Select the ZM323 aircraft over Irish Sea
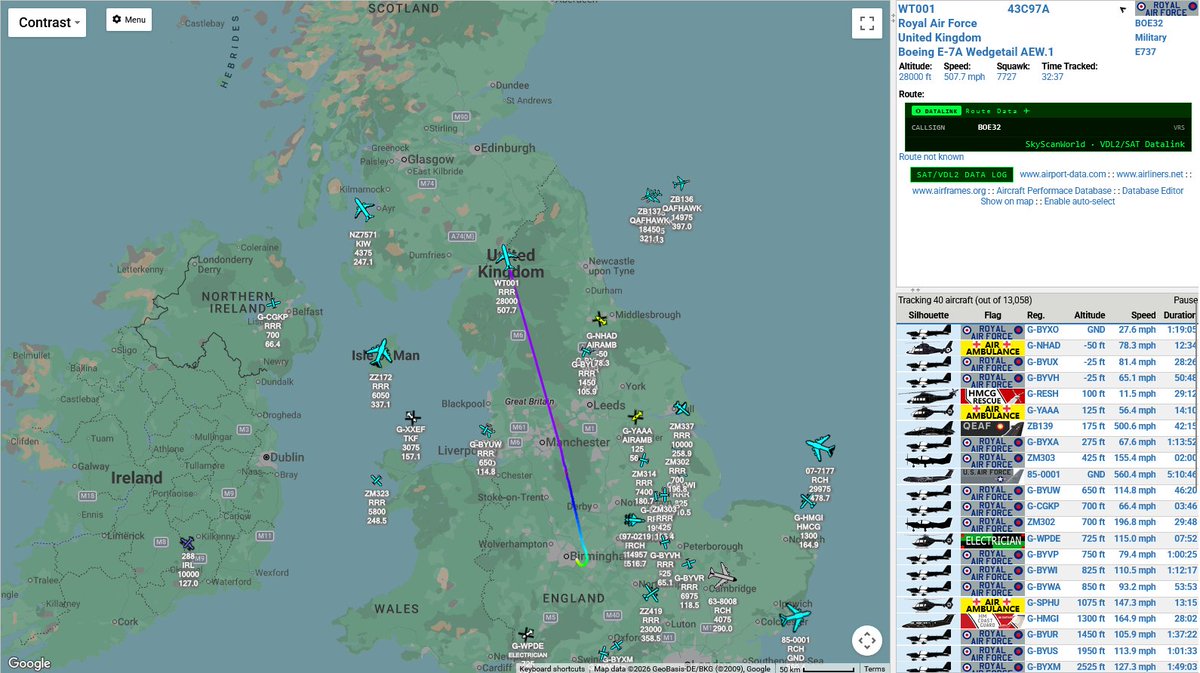Viewport: 1200px width, 673px height. click(x=376, y=481)
